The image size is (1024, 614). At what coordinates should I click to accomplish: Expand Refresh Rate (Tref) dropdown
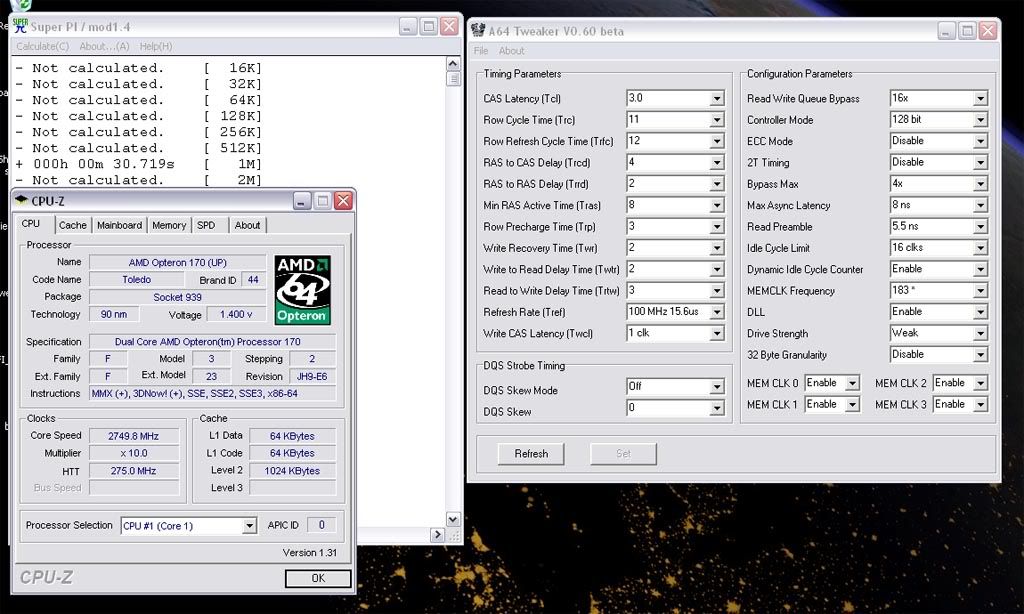716,312
